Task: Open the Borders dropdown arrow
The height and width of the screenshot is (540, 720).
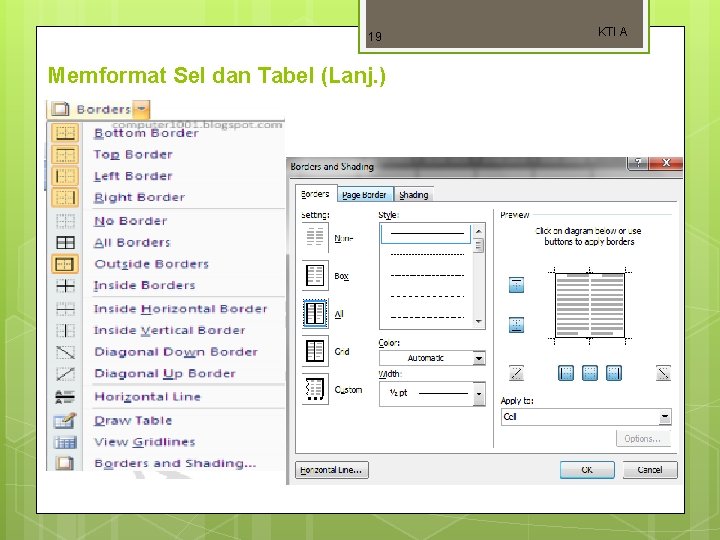Action: (141, 109)
